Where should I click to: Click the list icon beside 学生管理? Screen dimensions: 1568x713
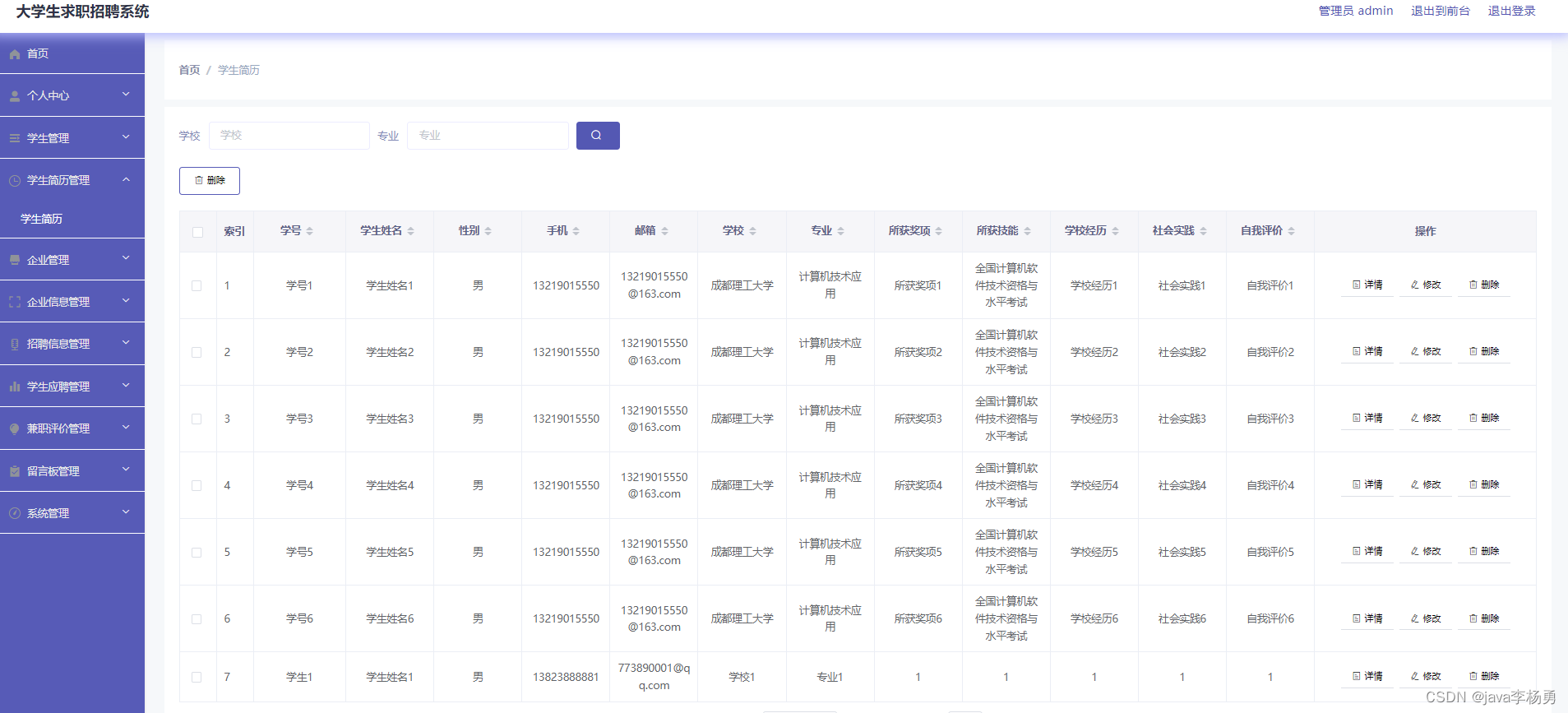pyautogui.click(x=15, y=138)
